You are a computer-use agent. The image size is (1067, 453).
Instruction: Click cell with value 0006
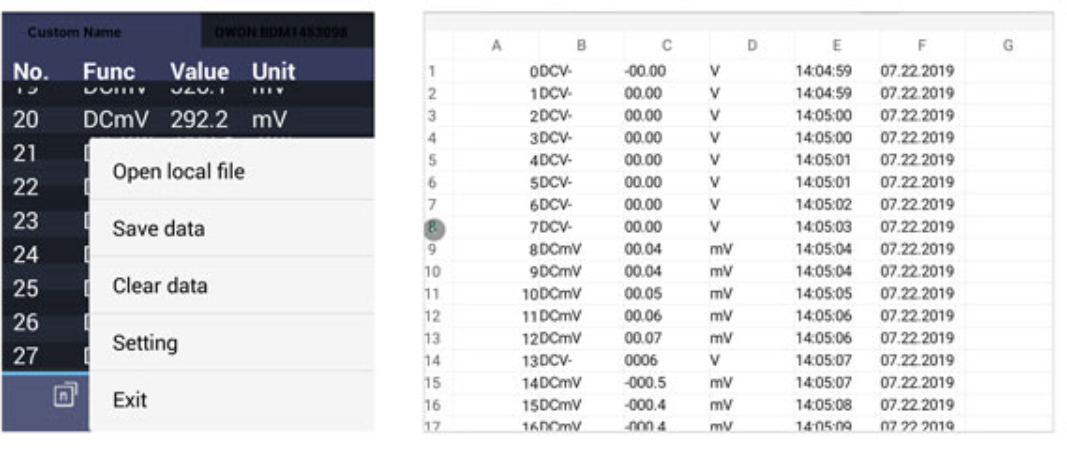coord(640,360)
